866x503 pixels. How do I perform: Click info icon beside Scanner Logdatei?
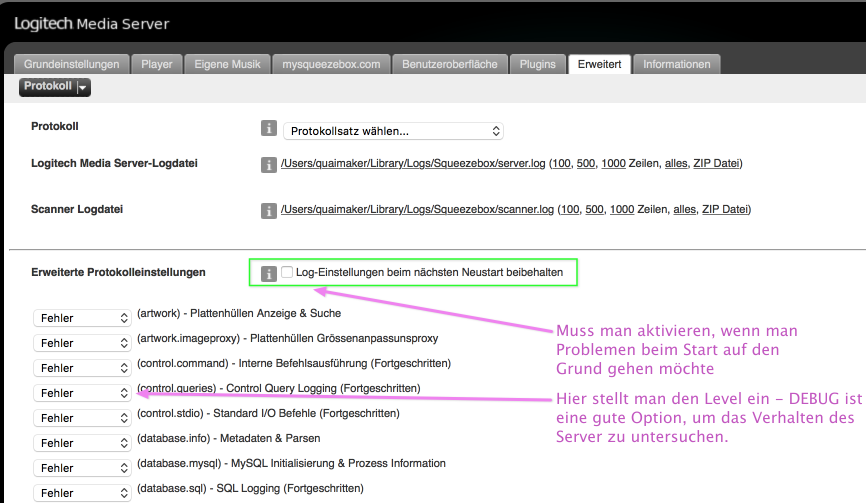tap(268, 210)
